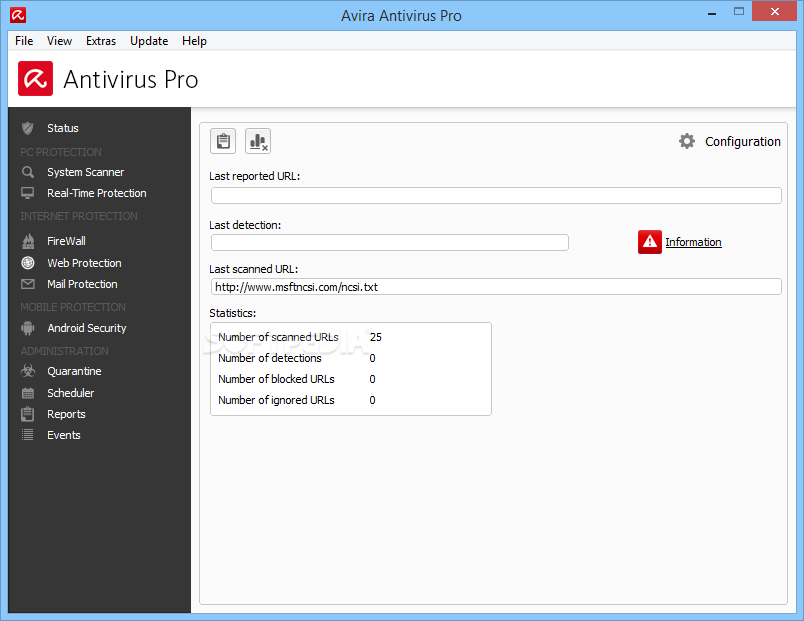Open the File menu
804x621 pixels.
[24, 41]
